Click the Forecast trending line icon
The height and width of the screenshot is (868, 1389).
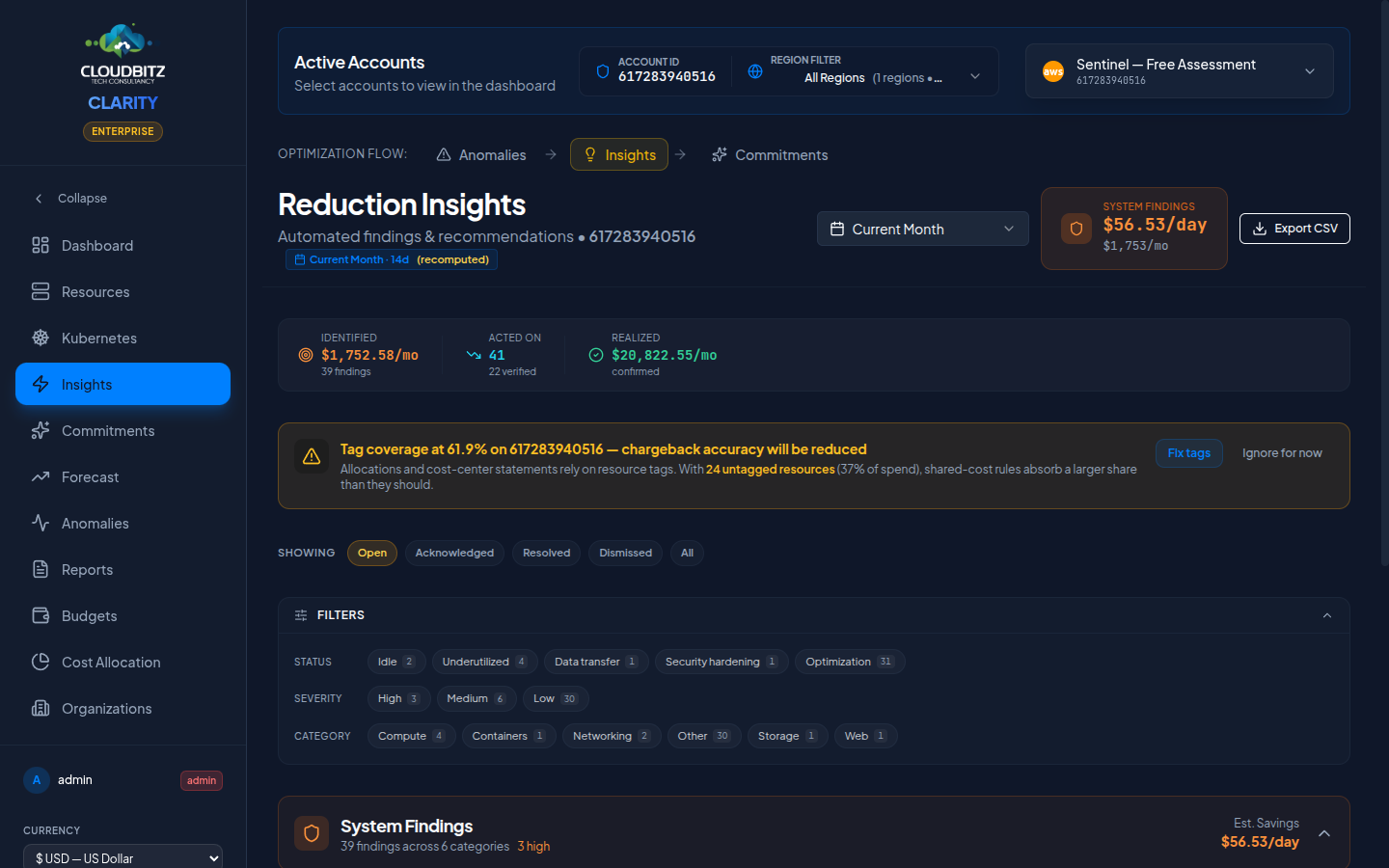click(41, 476)
